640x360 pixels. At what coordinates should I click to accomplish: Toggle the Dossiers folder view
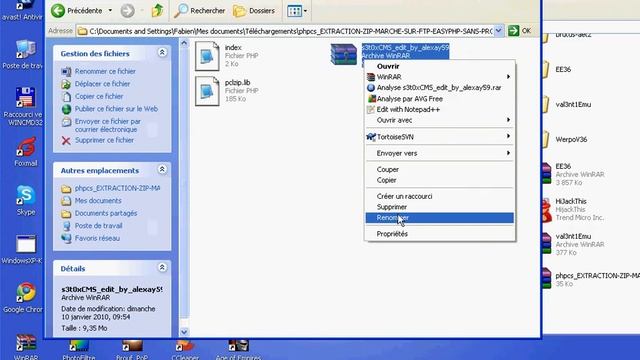(254, 11)
